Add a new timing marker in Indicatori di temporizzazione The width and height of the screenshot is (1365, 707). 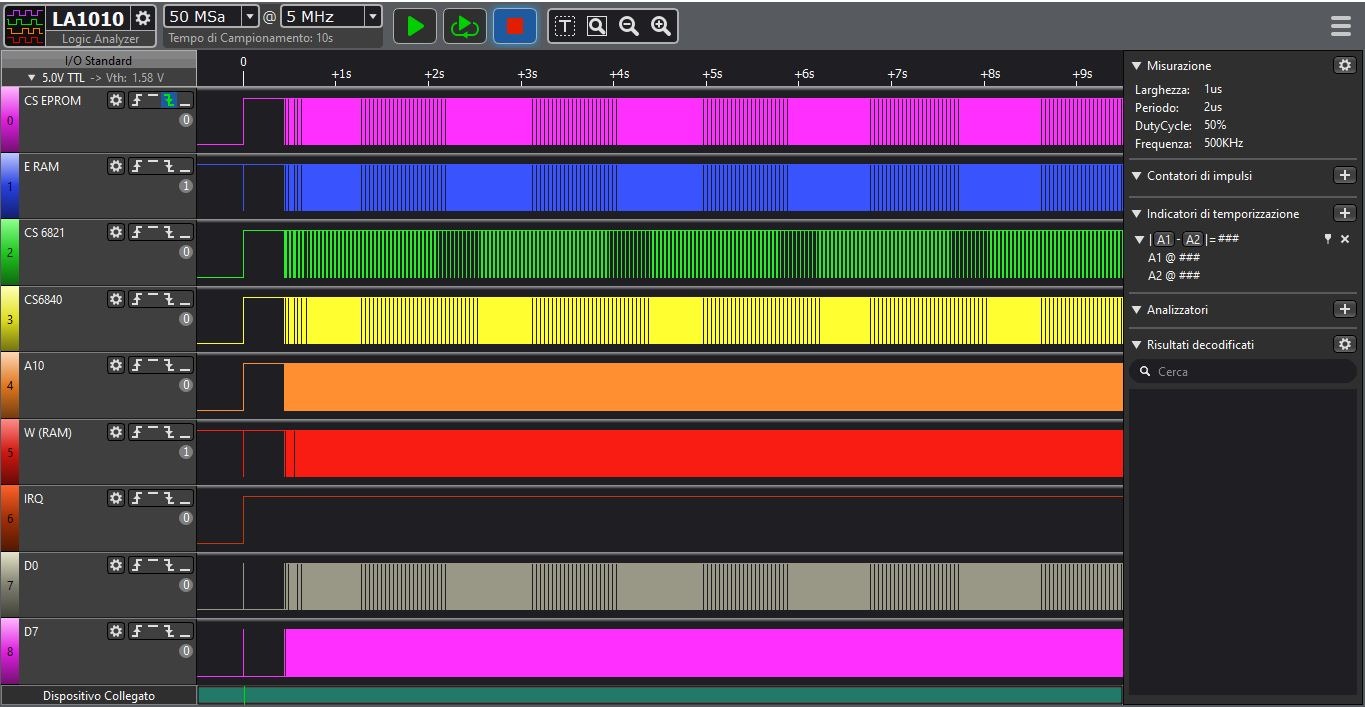(1345, 213)
